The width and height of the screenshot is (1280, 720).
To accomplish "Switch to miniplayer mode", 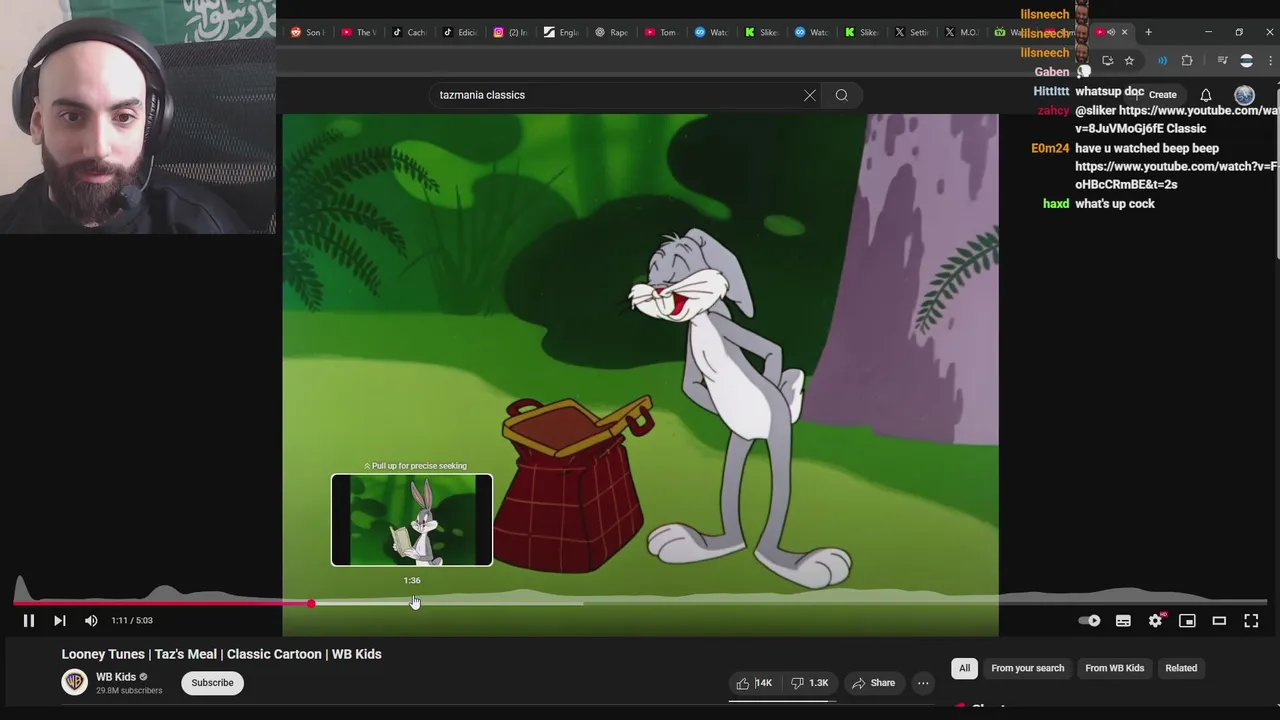I will (x=1187, y=621).
